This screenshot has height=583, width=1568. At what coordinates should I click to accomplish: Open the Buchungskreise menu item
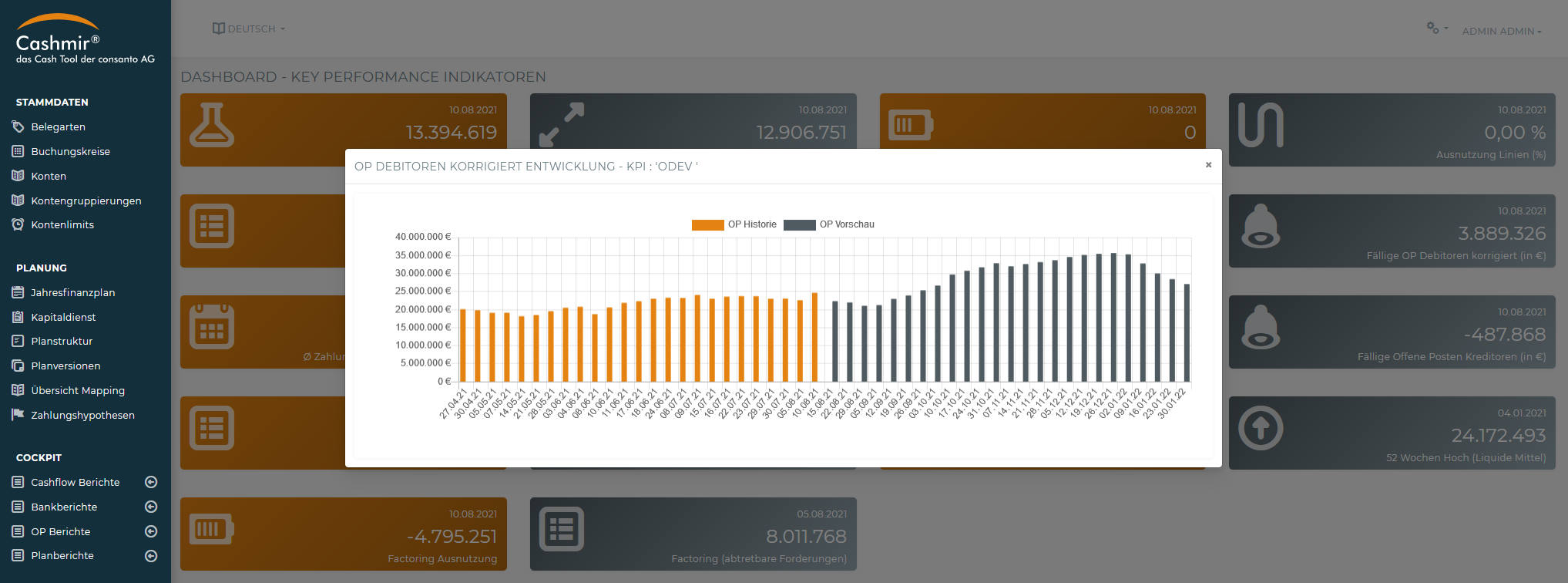(70, 151)
